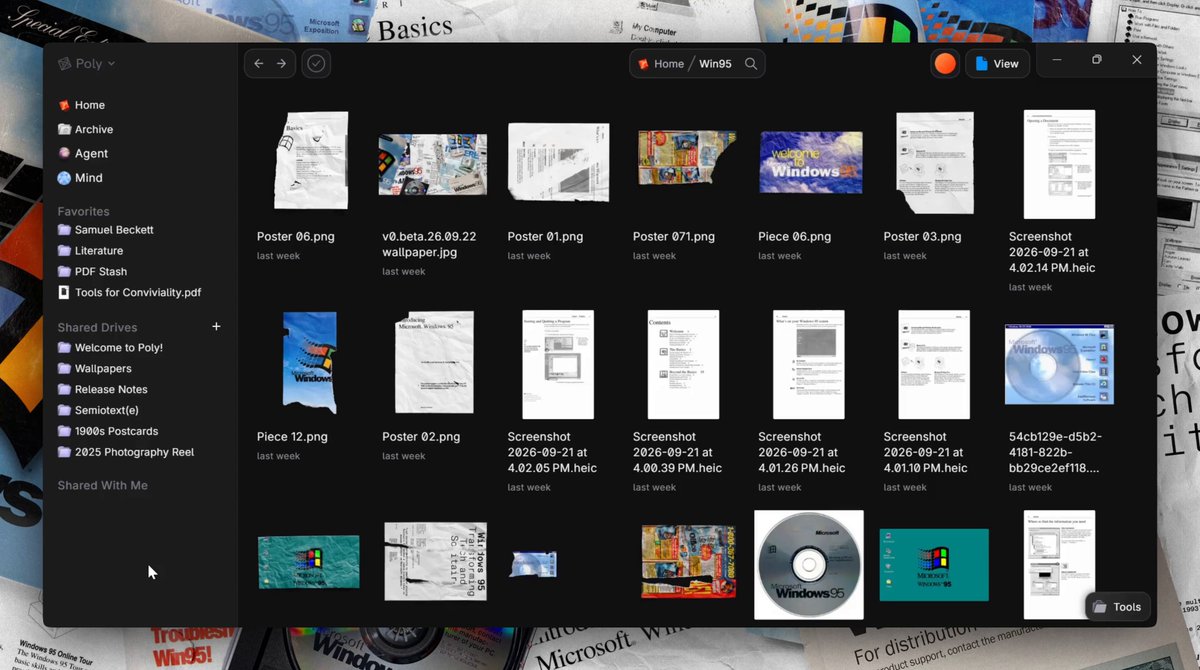Image resolution: width=1200 pixels, height=670 pixels.
Task: Toggle the circled checkmark selection mode
Action: tap(316, 64)
